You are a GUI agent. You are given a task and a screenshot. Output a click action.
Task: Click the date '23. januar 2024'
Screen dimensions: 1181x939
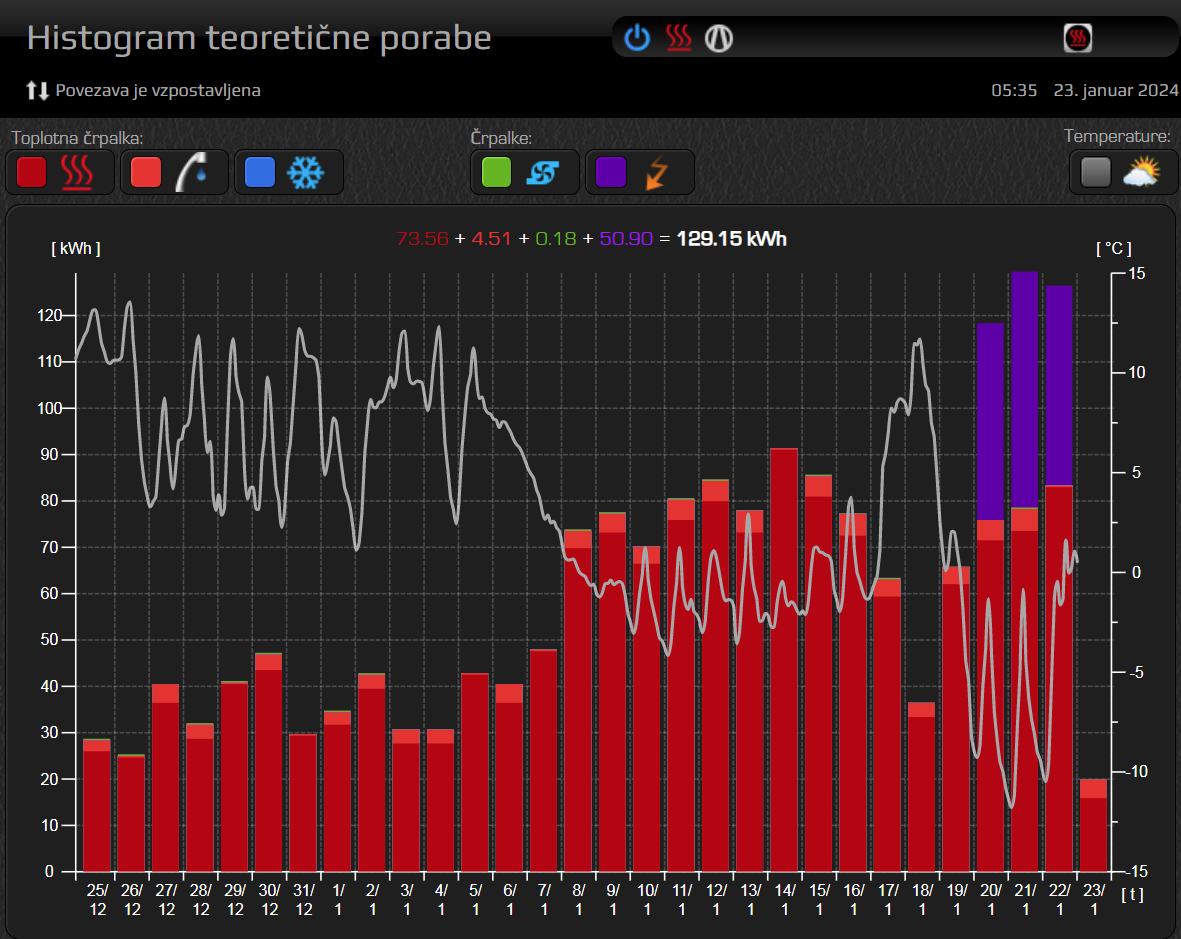1115,90
